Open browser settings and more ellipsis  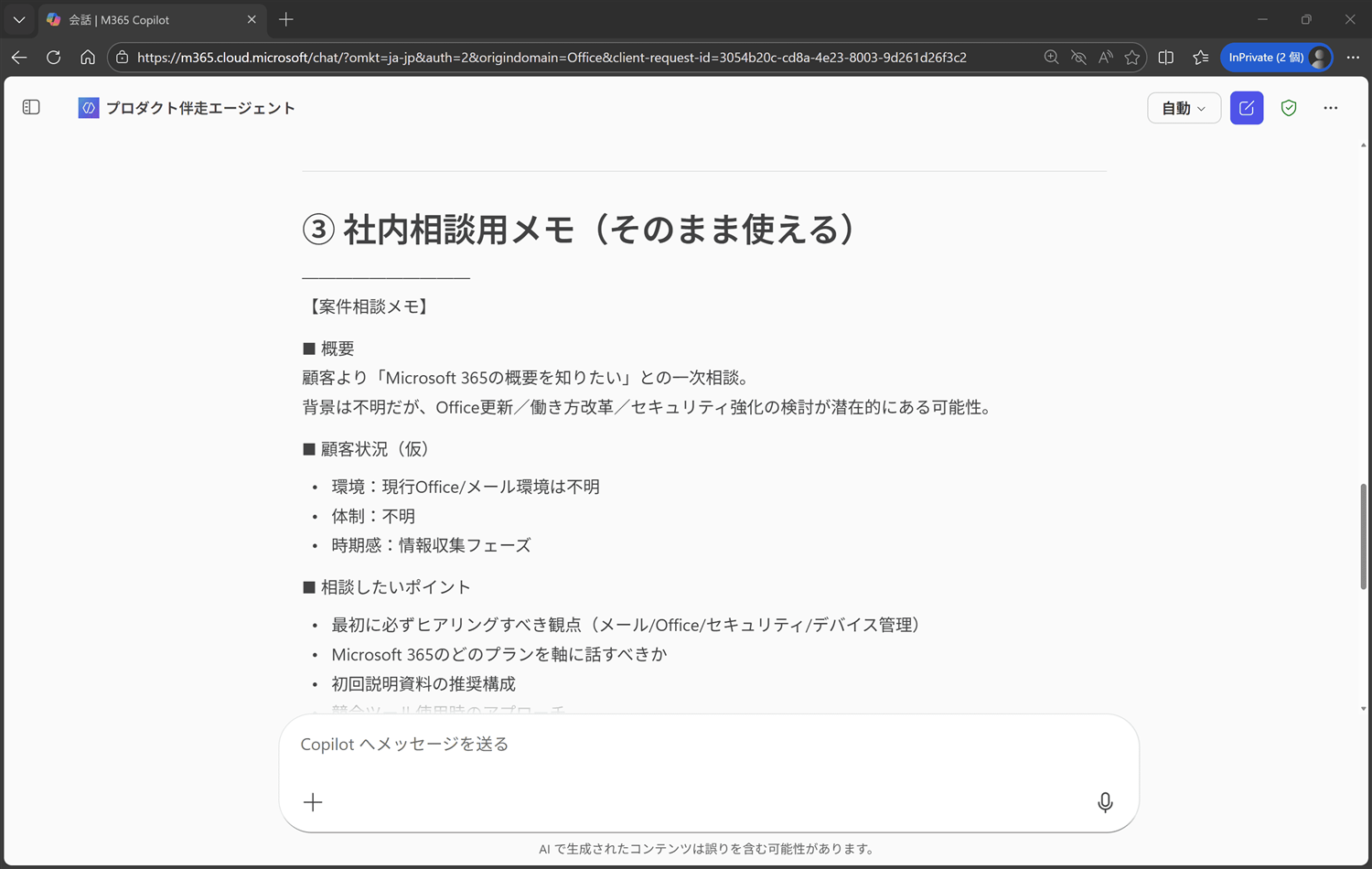click(x=1353, y=57)
